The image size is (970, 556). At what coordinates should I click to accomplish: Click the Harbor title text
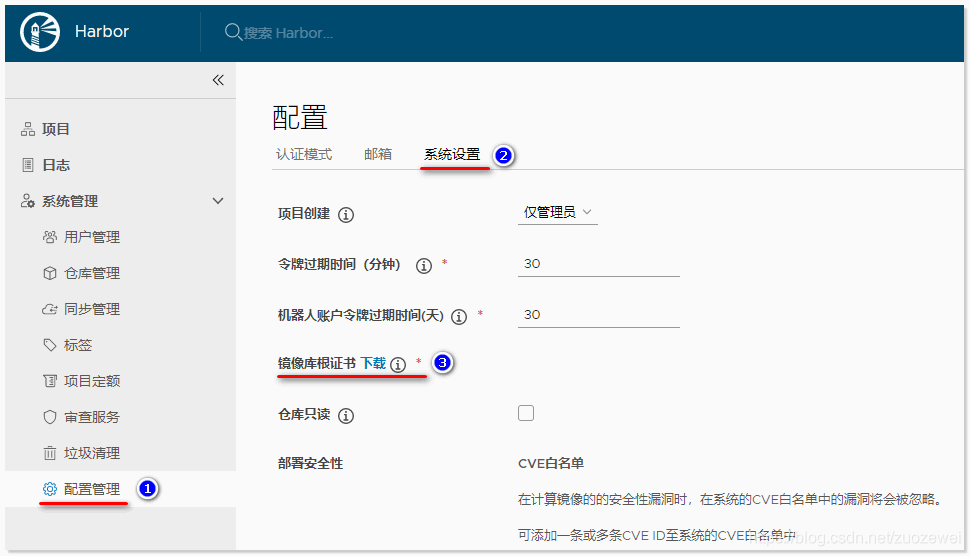(101, 32)
